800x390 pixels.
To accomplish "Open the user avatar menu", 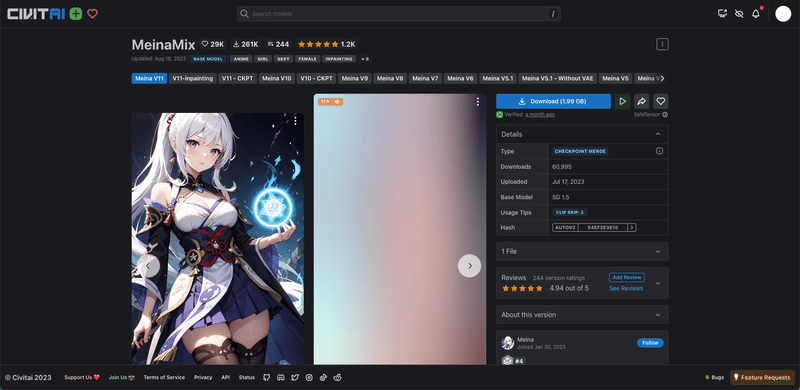I will [783, 14].
